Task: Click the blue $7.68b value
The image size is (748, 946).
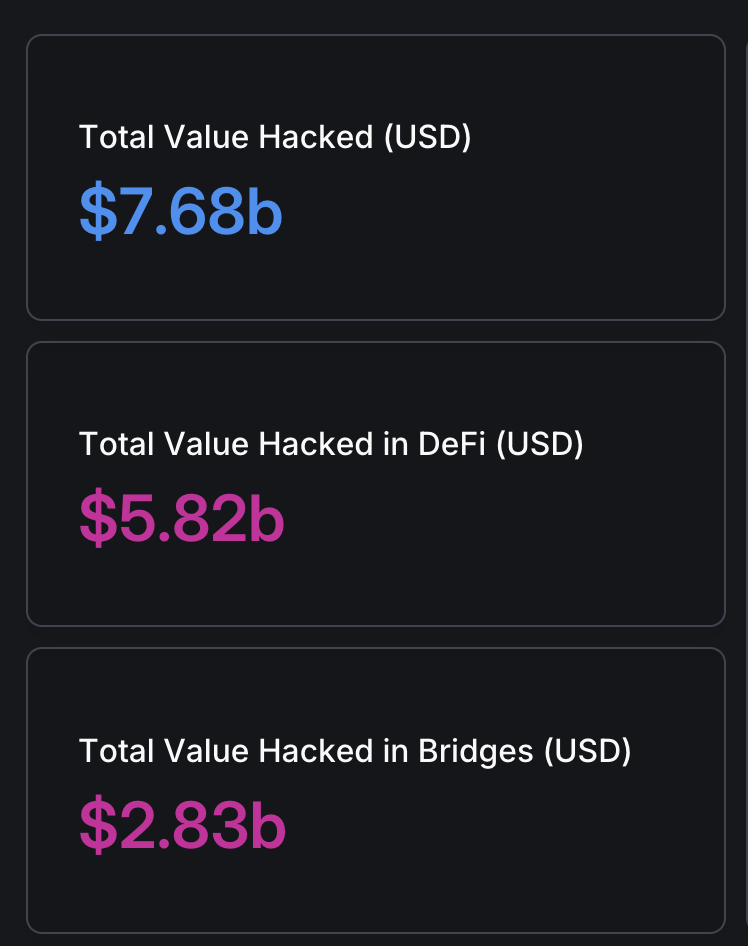Action: pyautogui.click(x=181, y=211)
